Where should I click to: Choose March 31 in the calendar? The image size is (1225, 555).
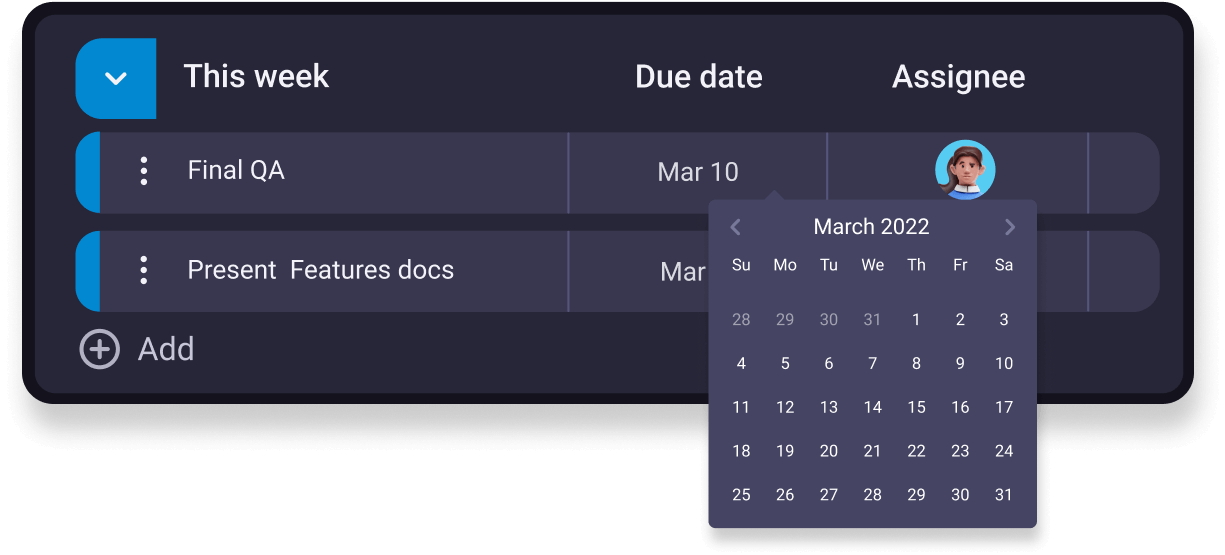pyautogui.click(x=1004, y=495)
